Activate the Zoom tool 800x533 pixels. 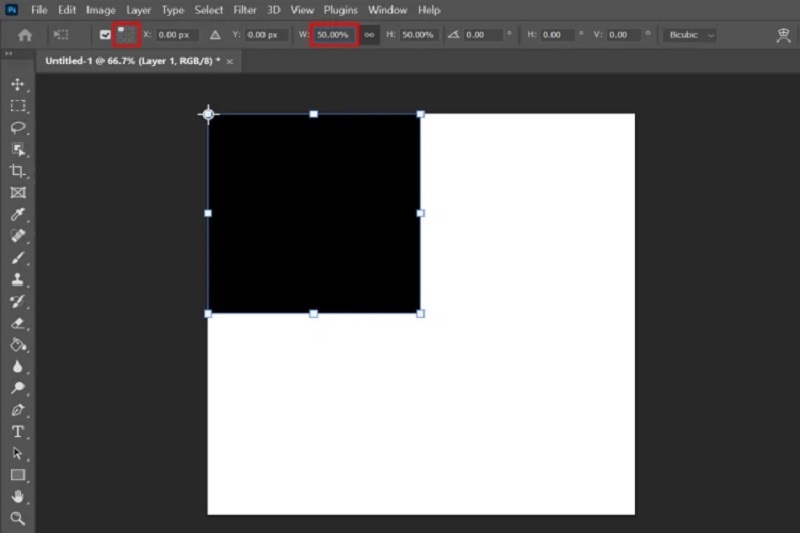tap(17, 518)
